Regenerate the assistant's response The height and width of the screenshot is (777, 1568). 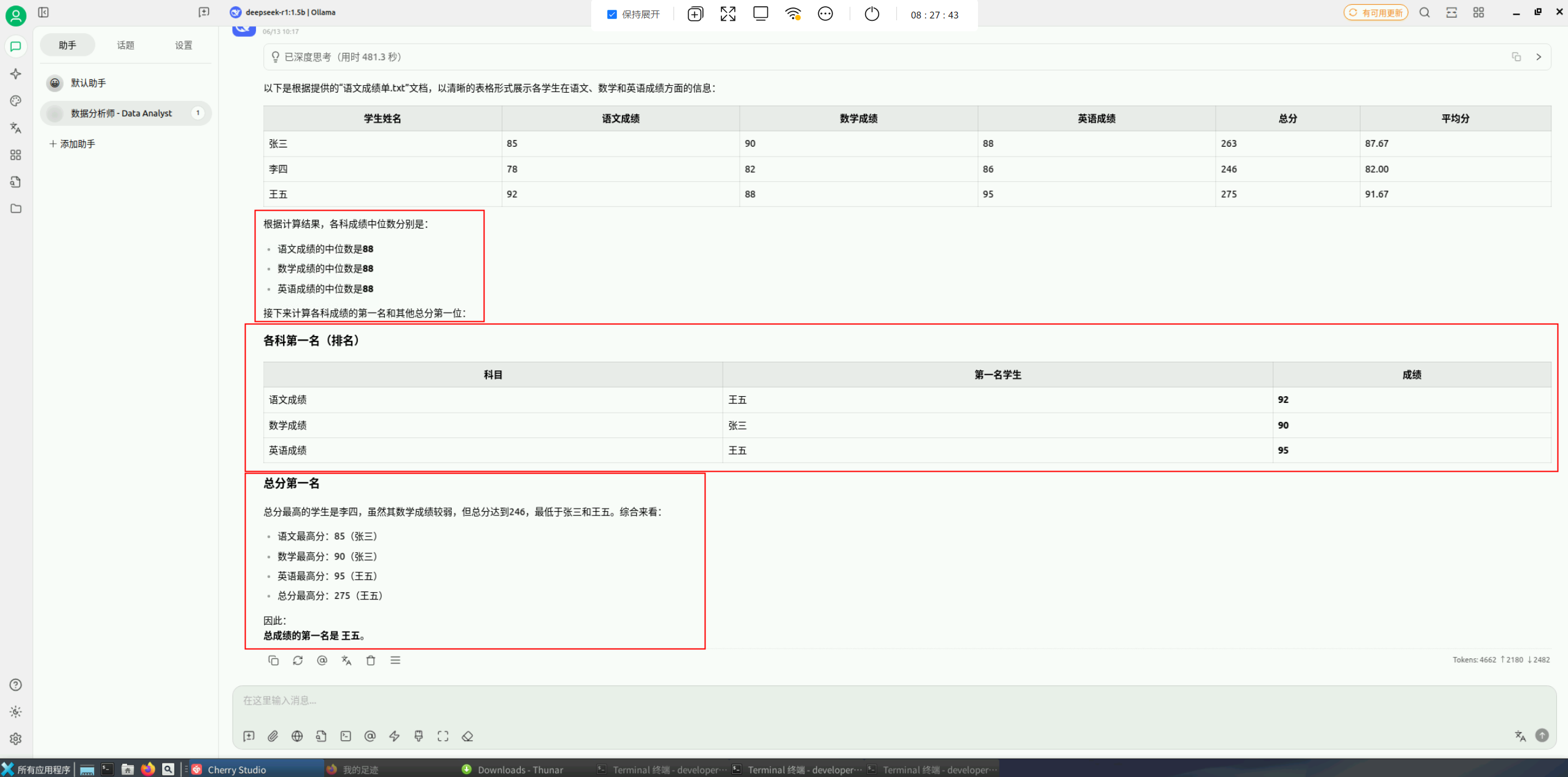click(x=298, y=660)
